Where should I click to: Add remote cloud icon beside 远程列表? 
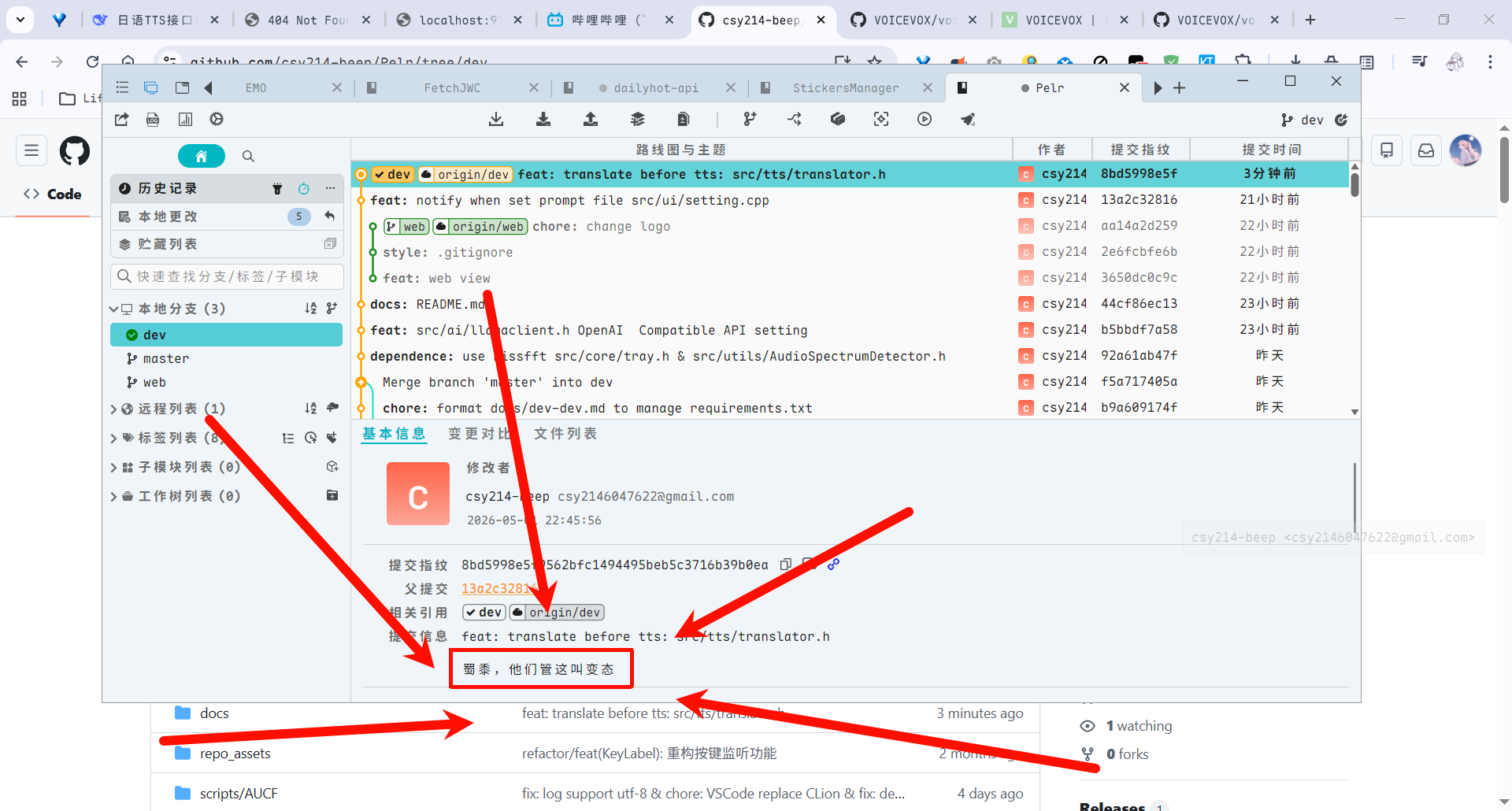click(x=332, y=408)
